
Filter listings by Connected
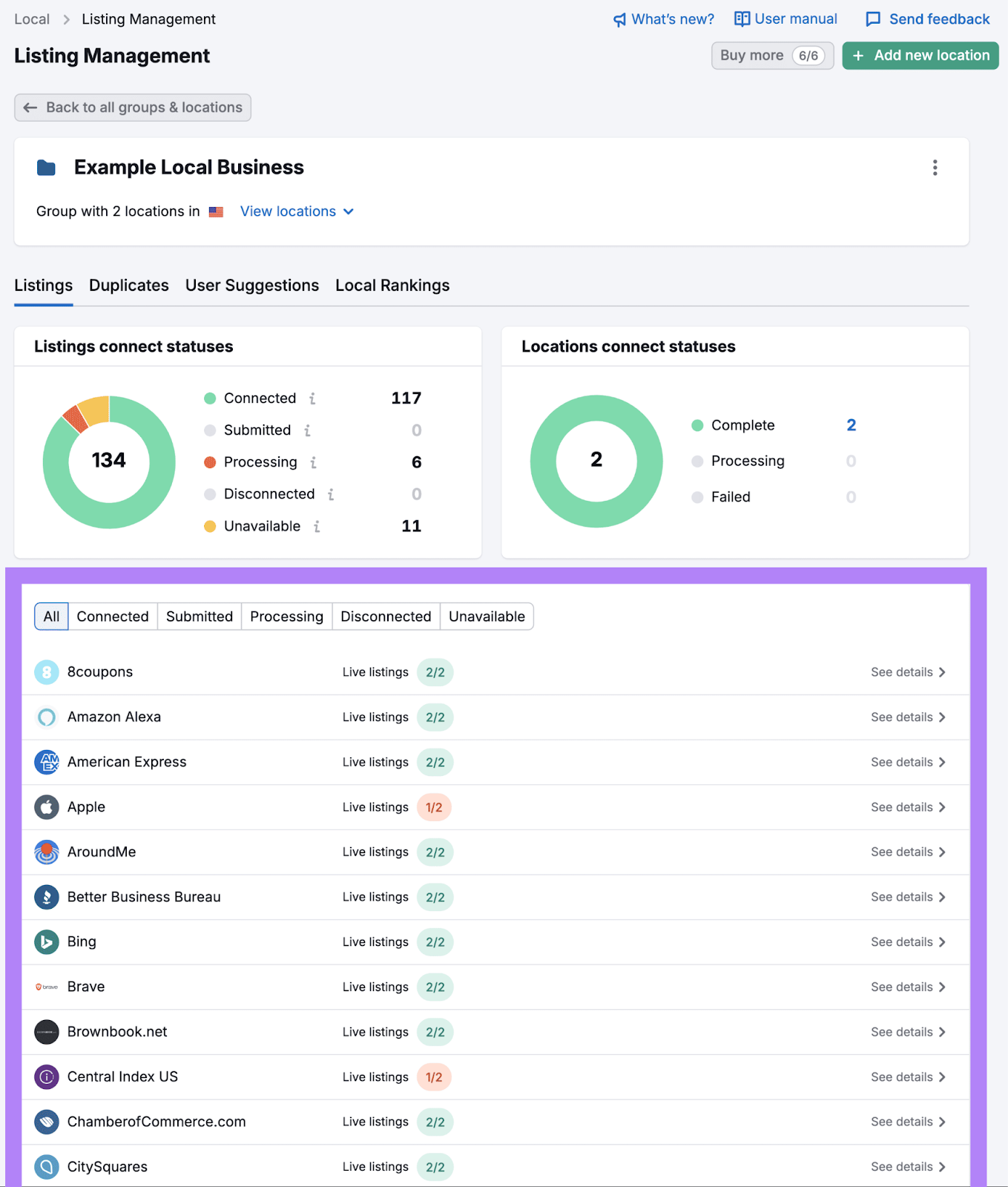click(x=113, y=616)
